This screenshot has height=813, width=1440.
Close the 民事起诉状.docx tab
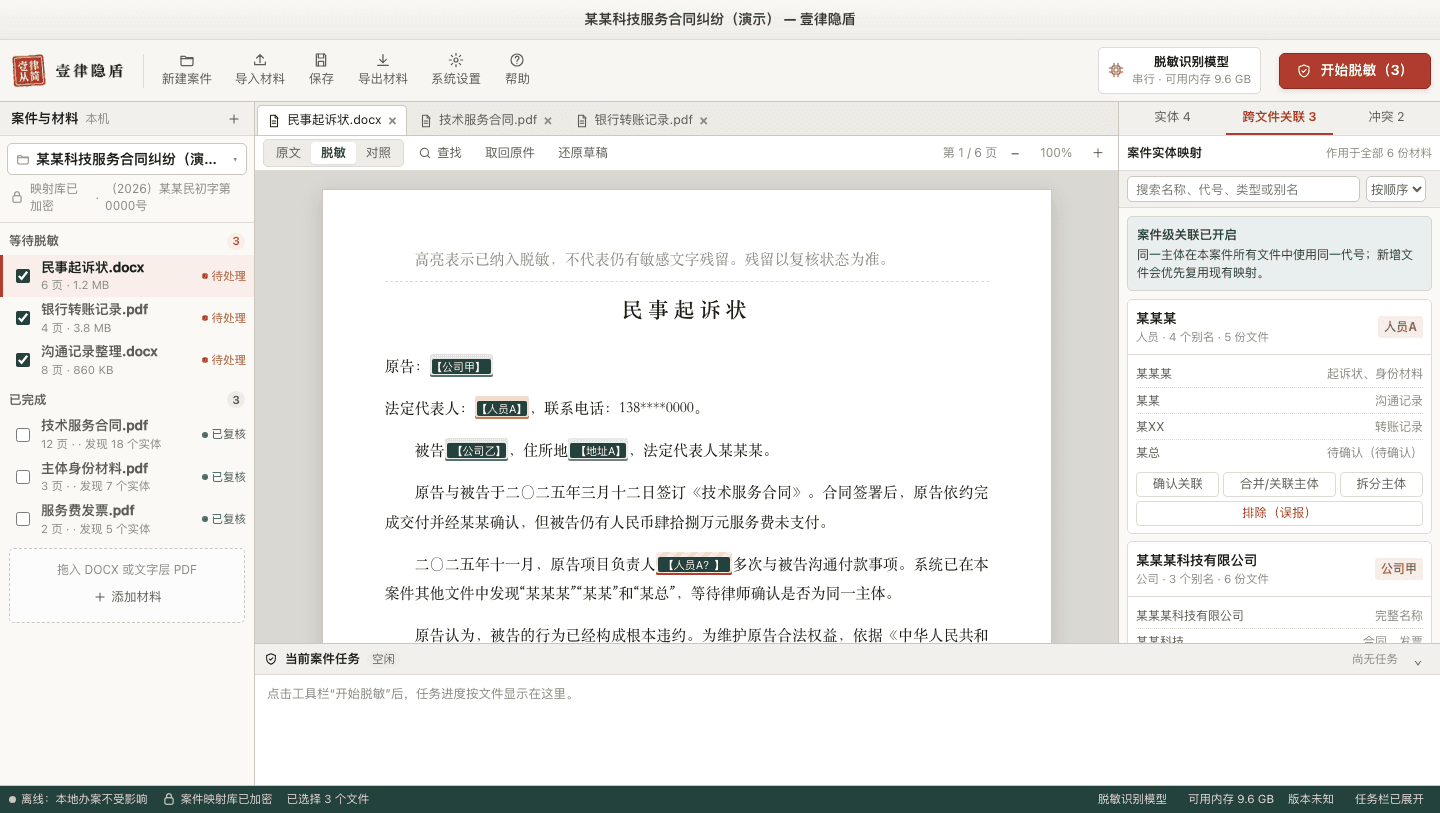(x=392, y=121)
